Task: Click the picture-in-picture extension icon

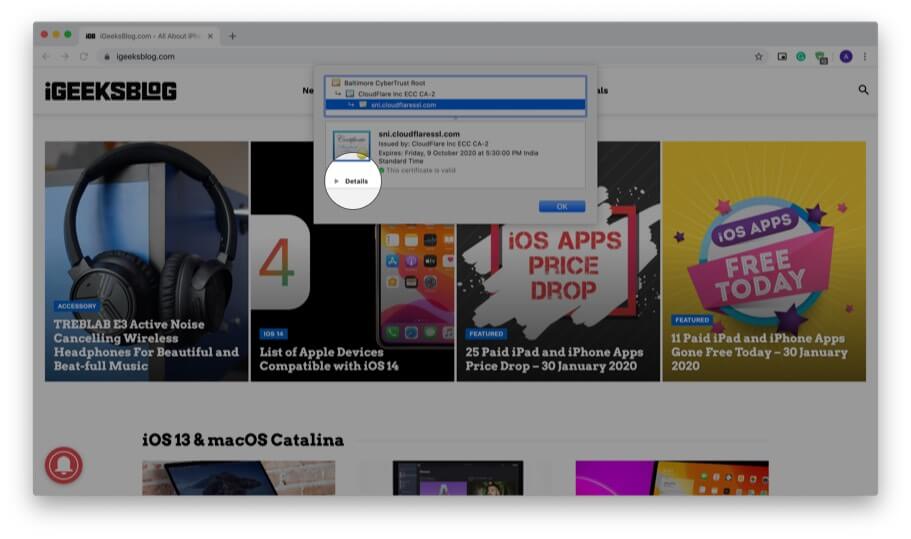Action: point(782,56)
